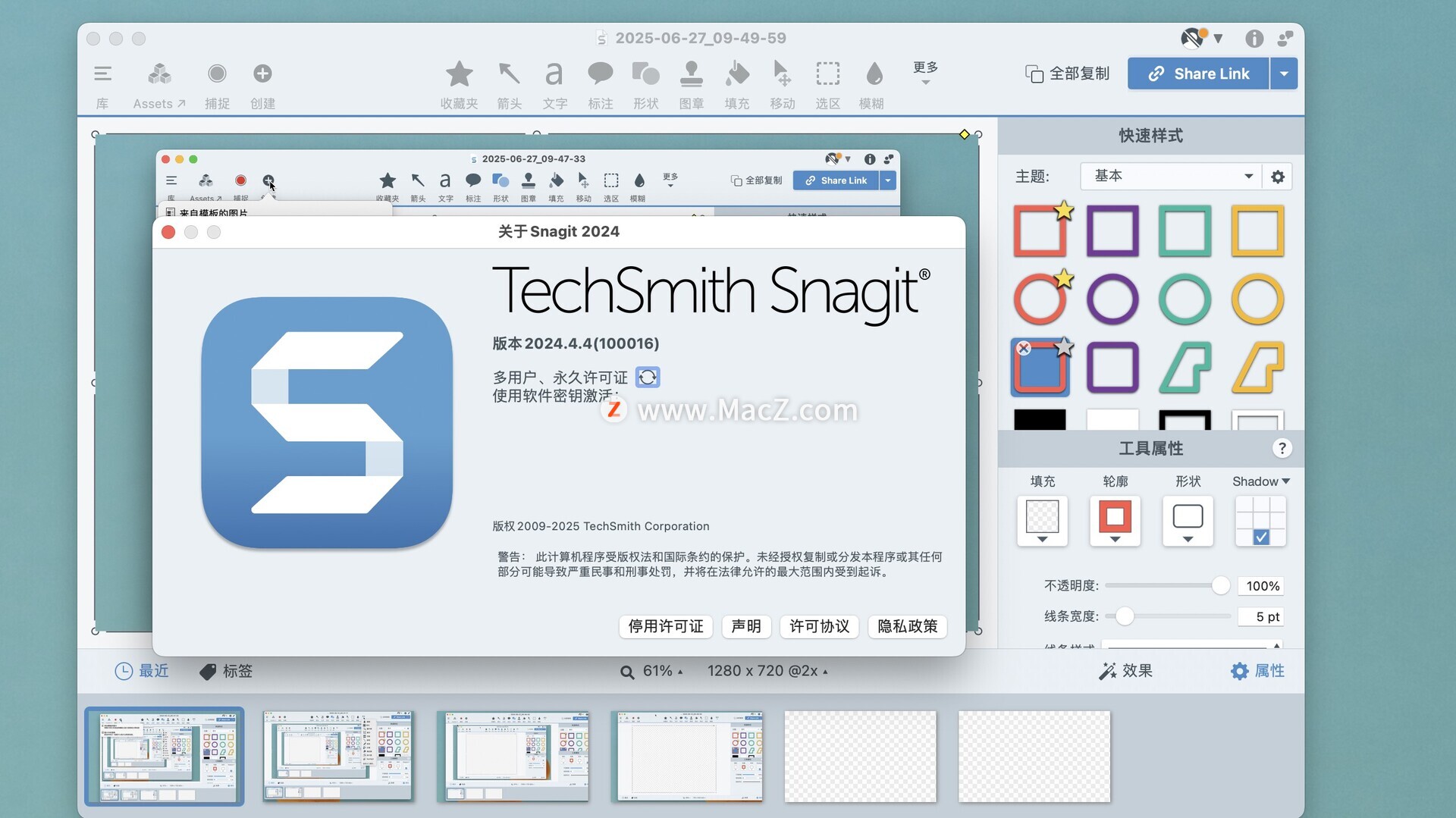The image size is (1456, 818).
Task: Expand the Shadow dropdown label
Action: (1261, 481)
